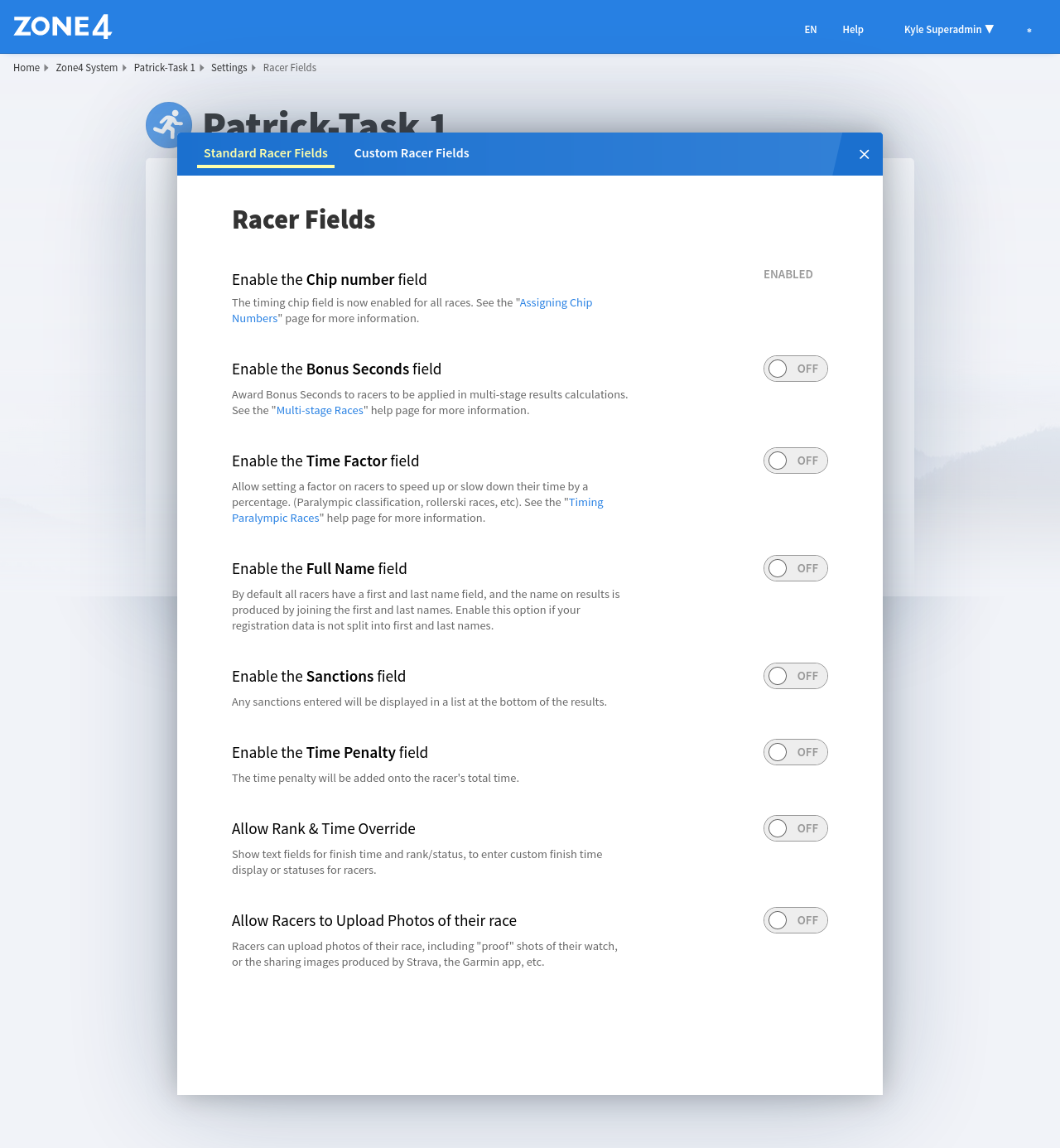Switch on the Time Penalty toggle
Image resolution: width=1060 pixels, height=1148 pixels.
795,752
